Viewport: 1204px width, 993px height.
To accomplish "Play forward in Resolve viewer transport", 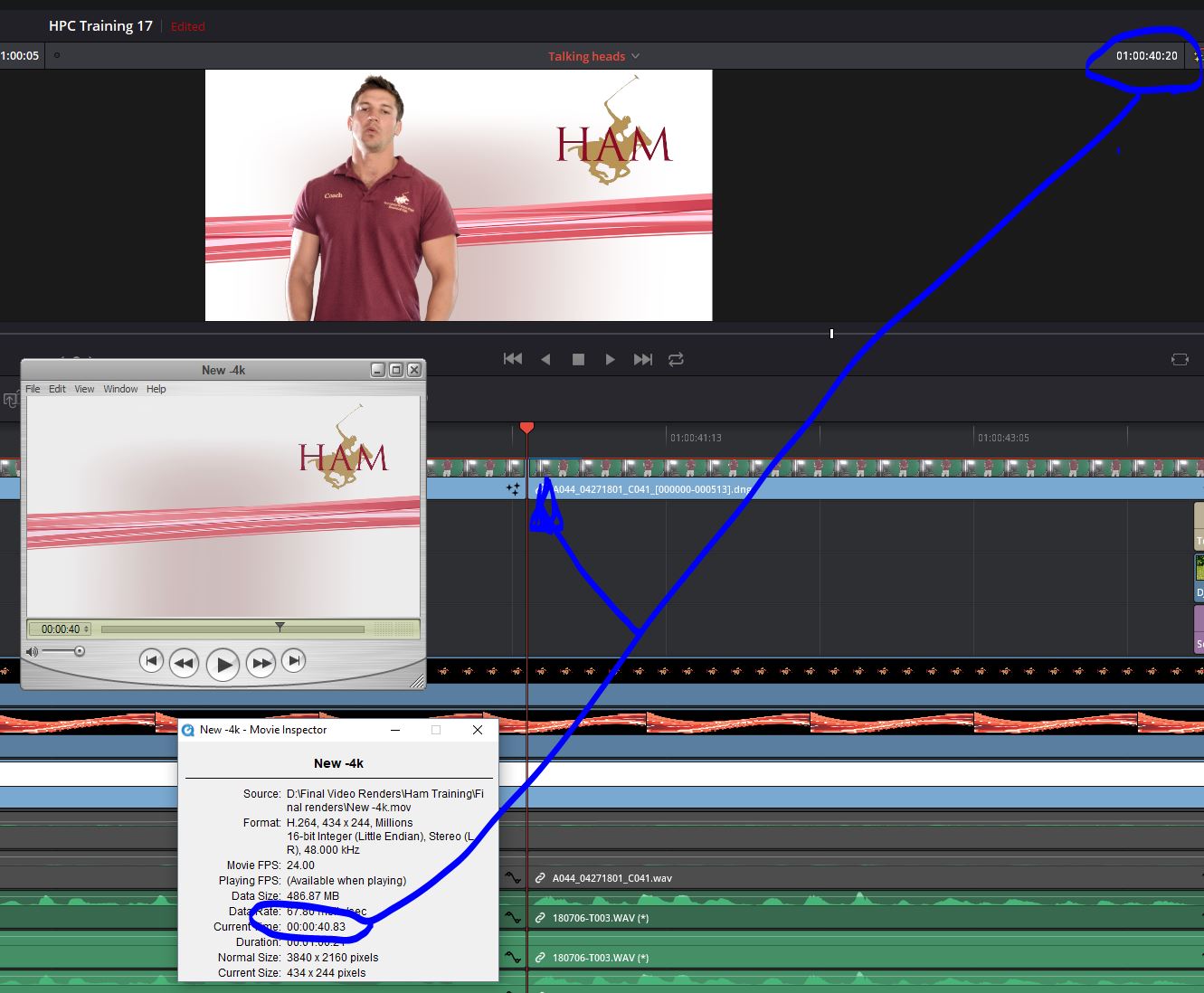I will coord(611,359).
